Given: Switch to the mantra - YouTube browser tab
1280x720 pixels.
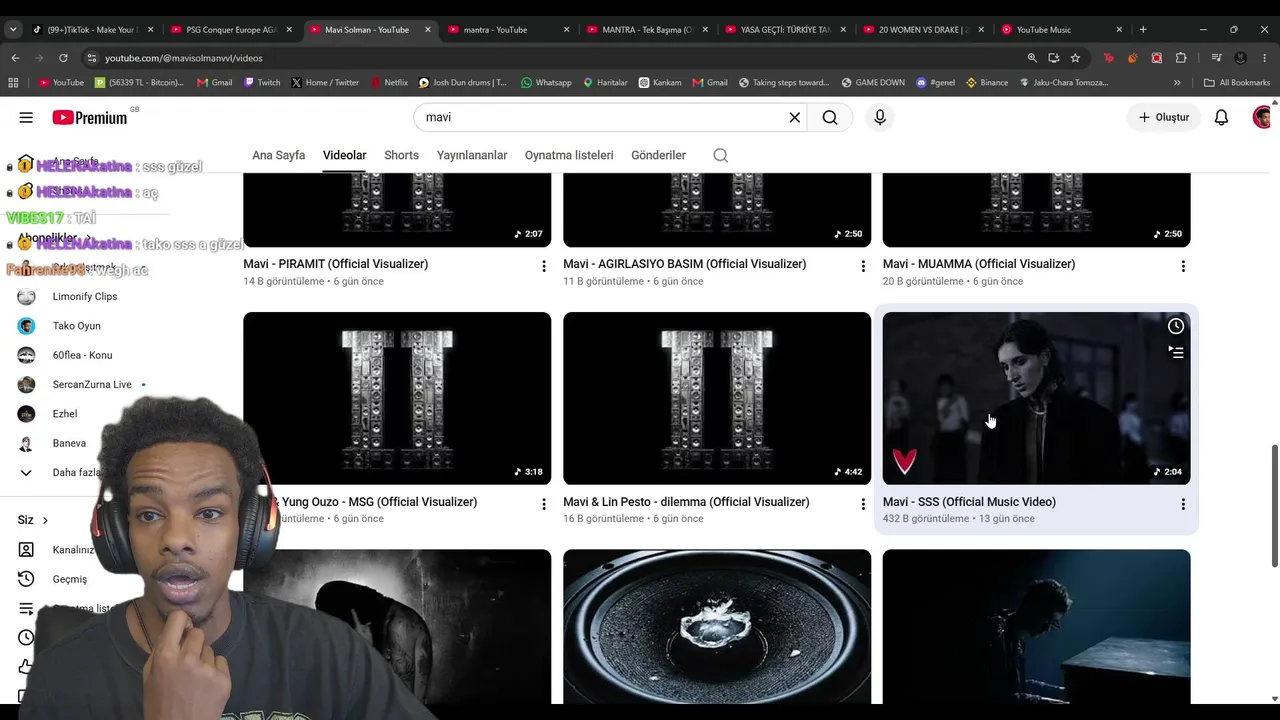Looking at the screenshot, I should (x=508, y=29).
